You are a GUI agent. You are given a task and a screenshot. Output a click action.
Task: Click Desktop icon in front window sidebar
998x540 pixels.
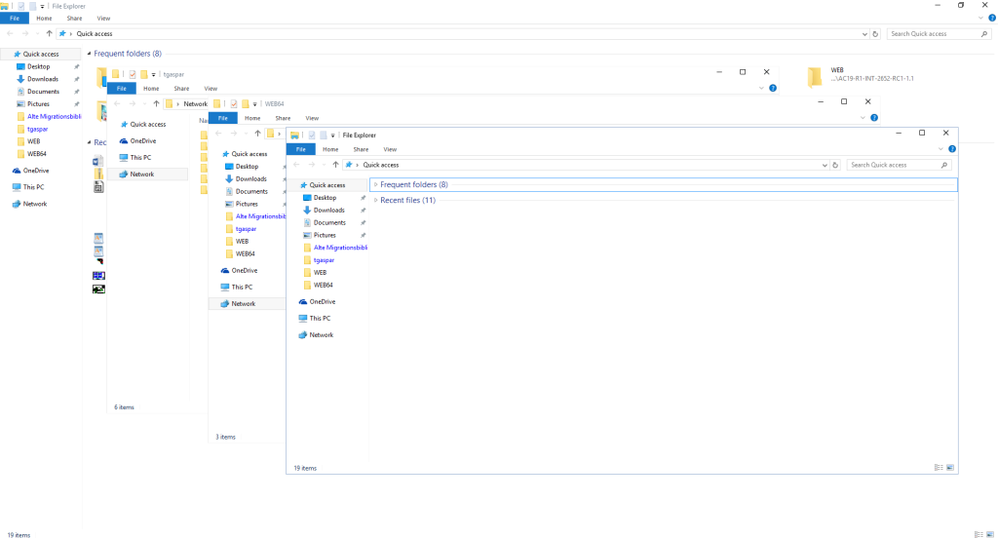307,197
